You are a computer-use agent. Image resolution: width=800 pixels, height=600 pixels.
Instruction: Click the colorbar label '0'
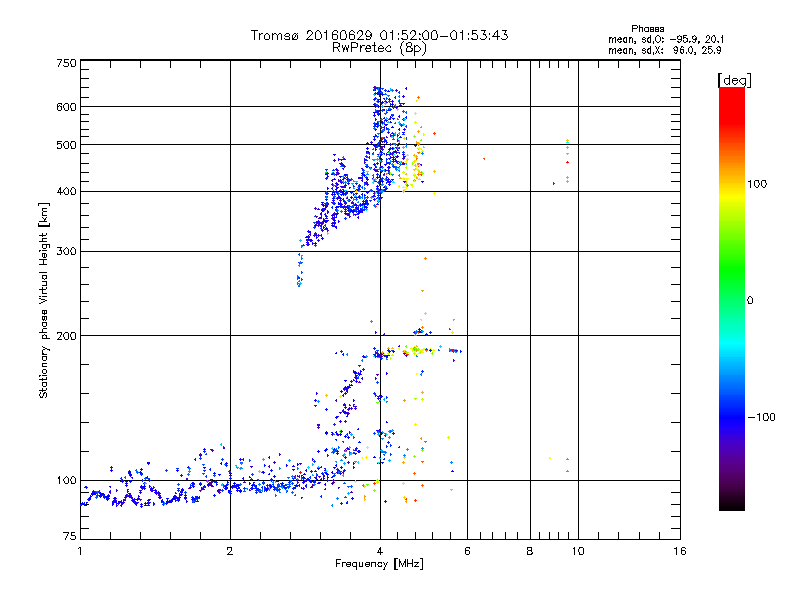click(x=750, y=301)
